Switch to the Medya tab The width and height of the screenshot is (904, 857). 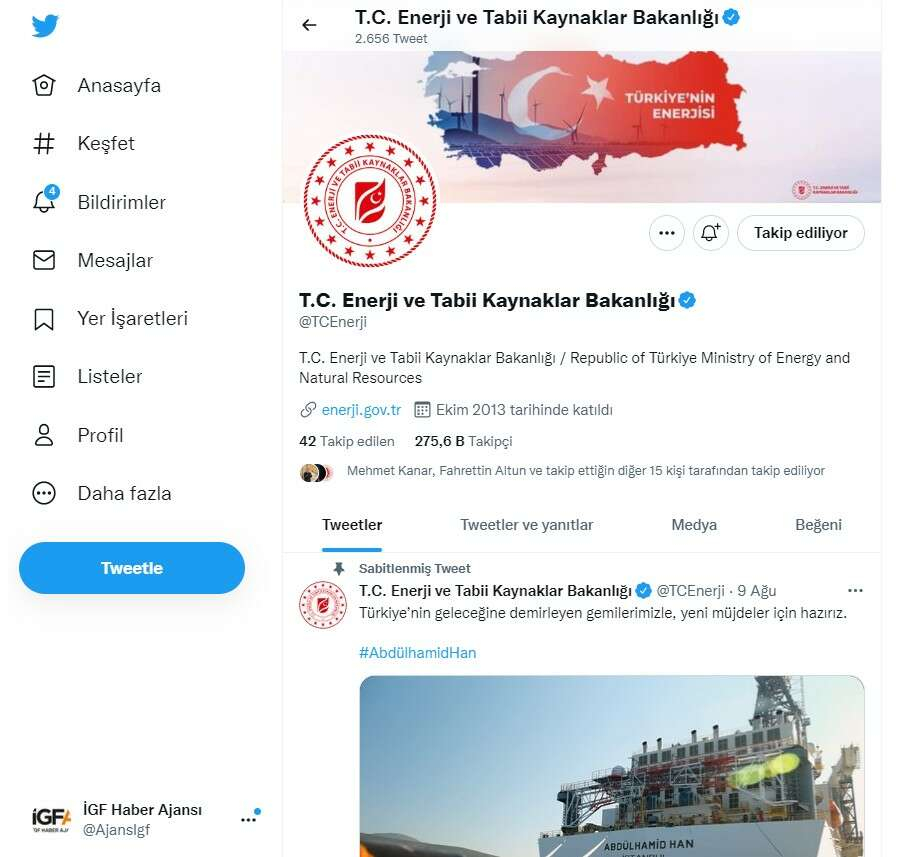pos(694,525)
